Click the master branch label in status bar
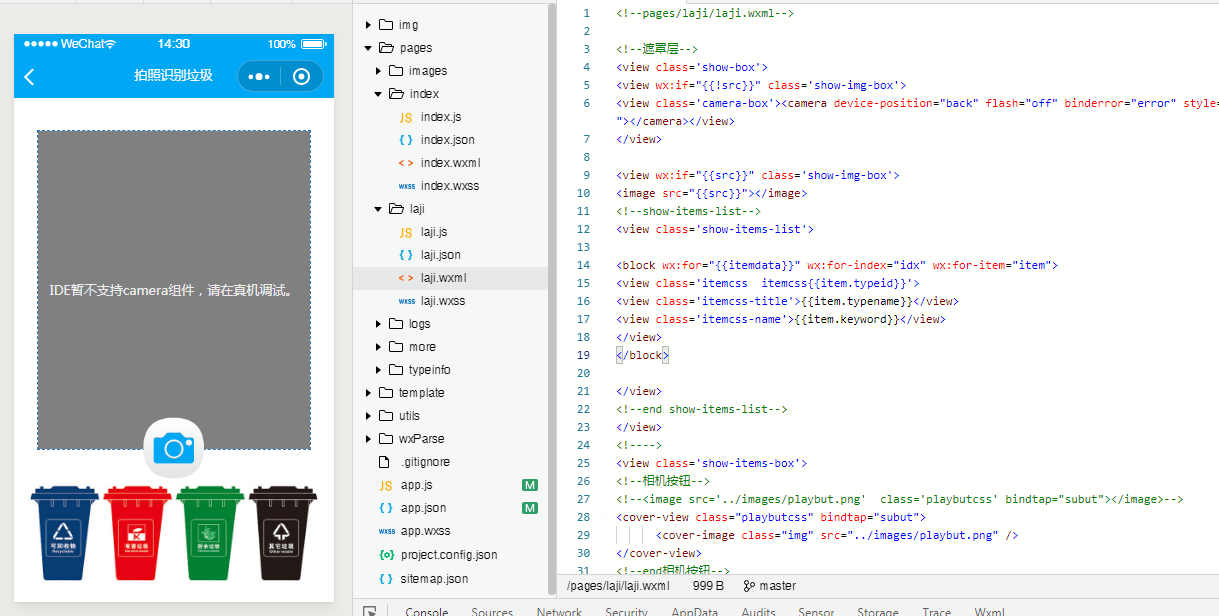The image size is (1219, 616). pos(777,586)
